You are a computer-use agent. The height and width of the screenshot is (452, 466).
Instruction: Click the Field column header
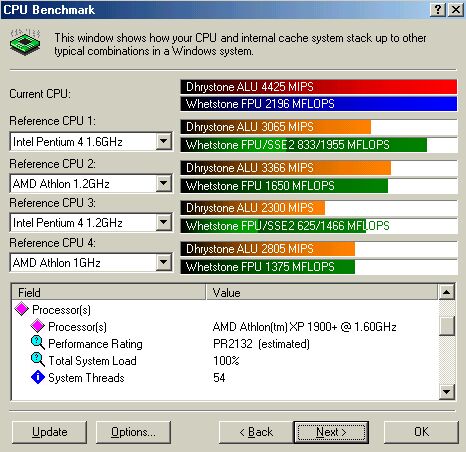click(x=109, y=292)
